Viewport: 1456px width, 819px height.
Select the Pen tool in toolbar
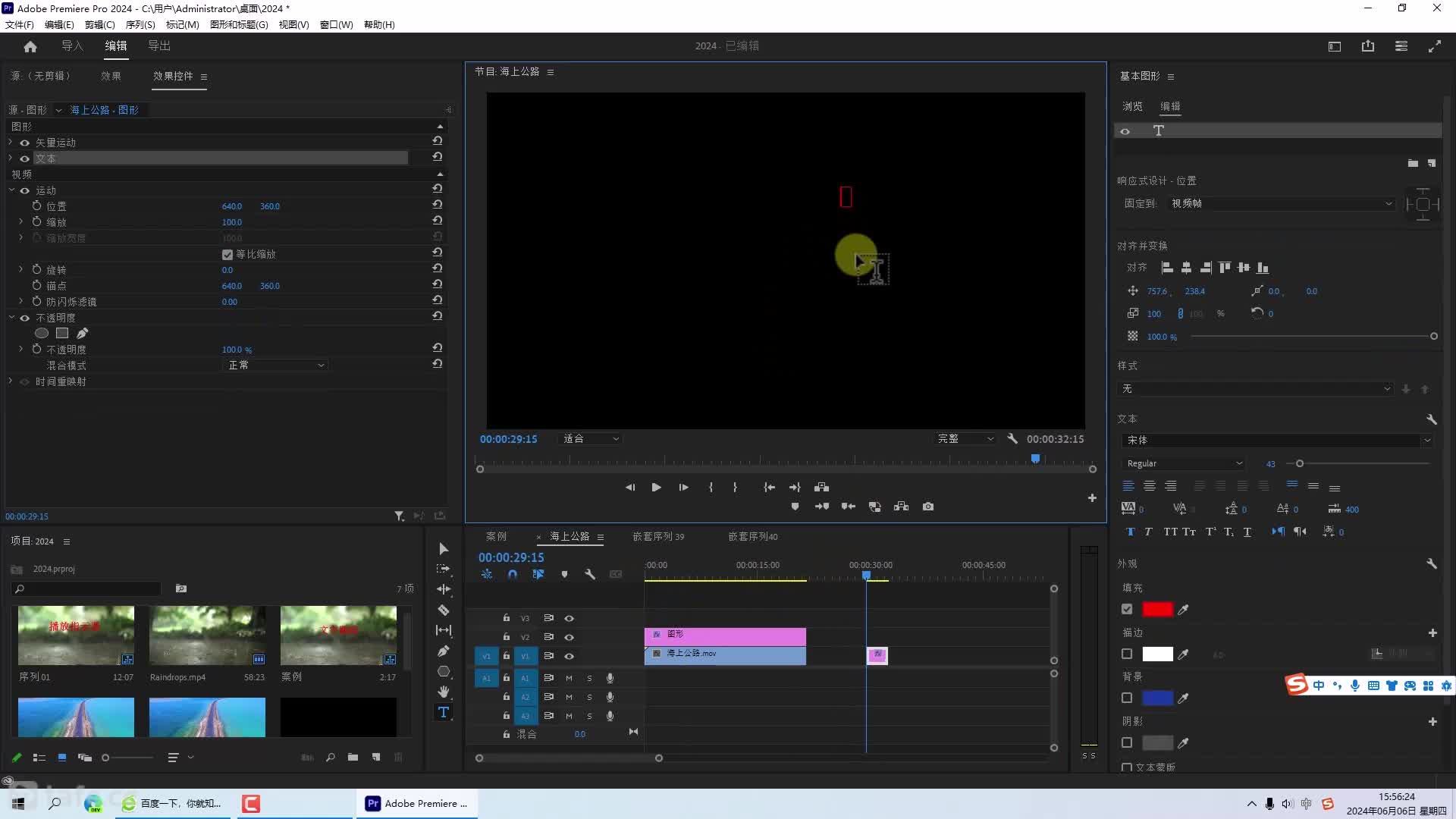[444, 651]
